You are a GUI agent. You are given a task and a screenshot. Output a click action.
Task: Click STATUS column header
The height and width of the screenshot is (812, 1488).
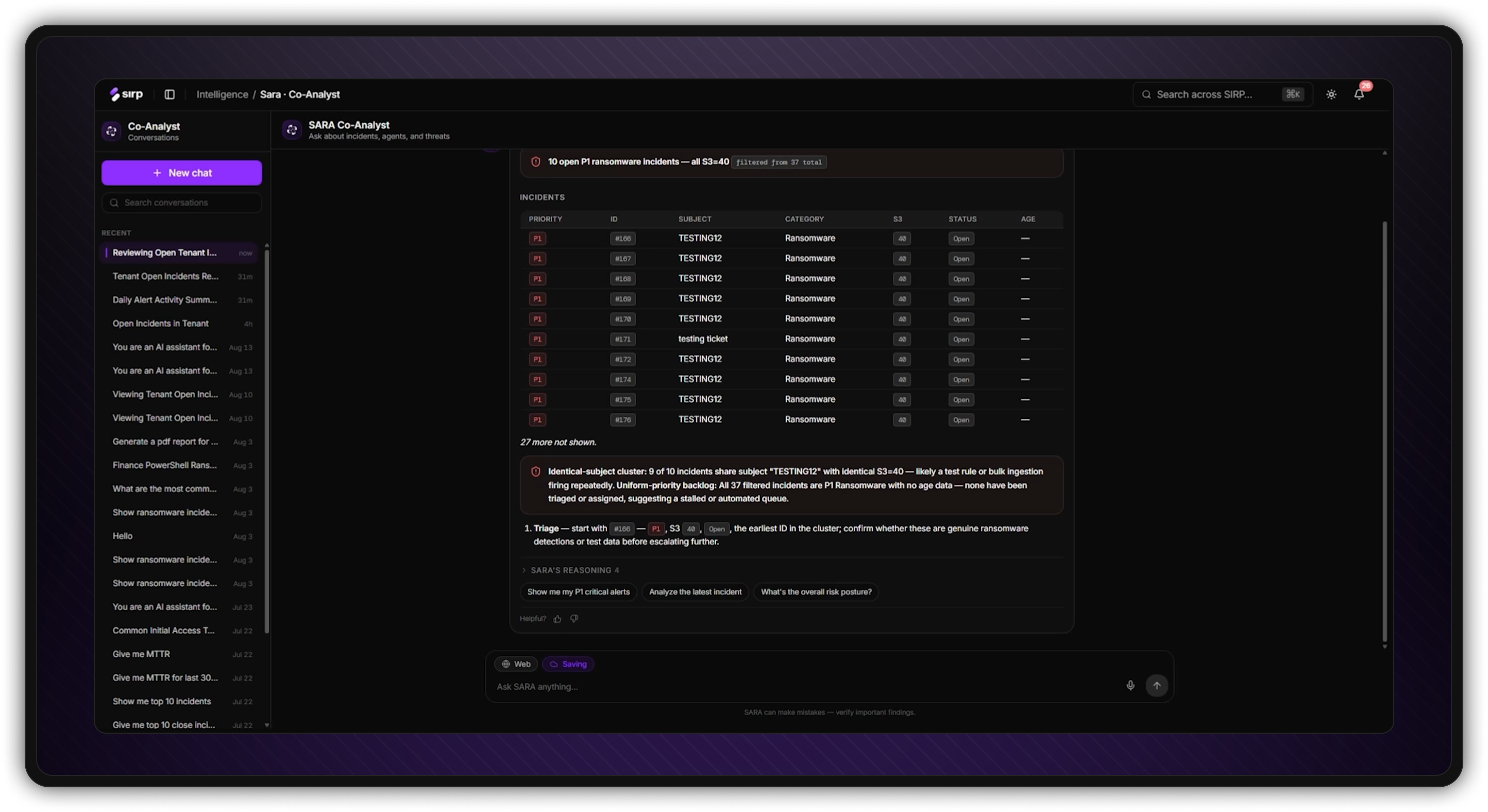coord(962,219)
